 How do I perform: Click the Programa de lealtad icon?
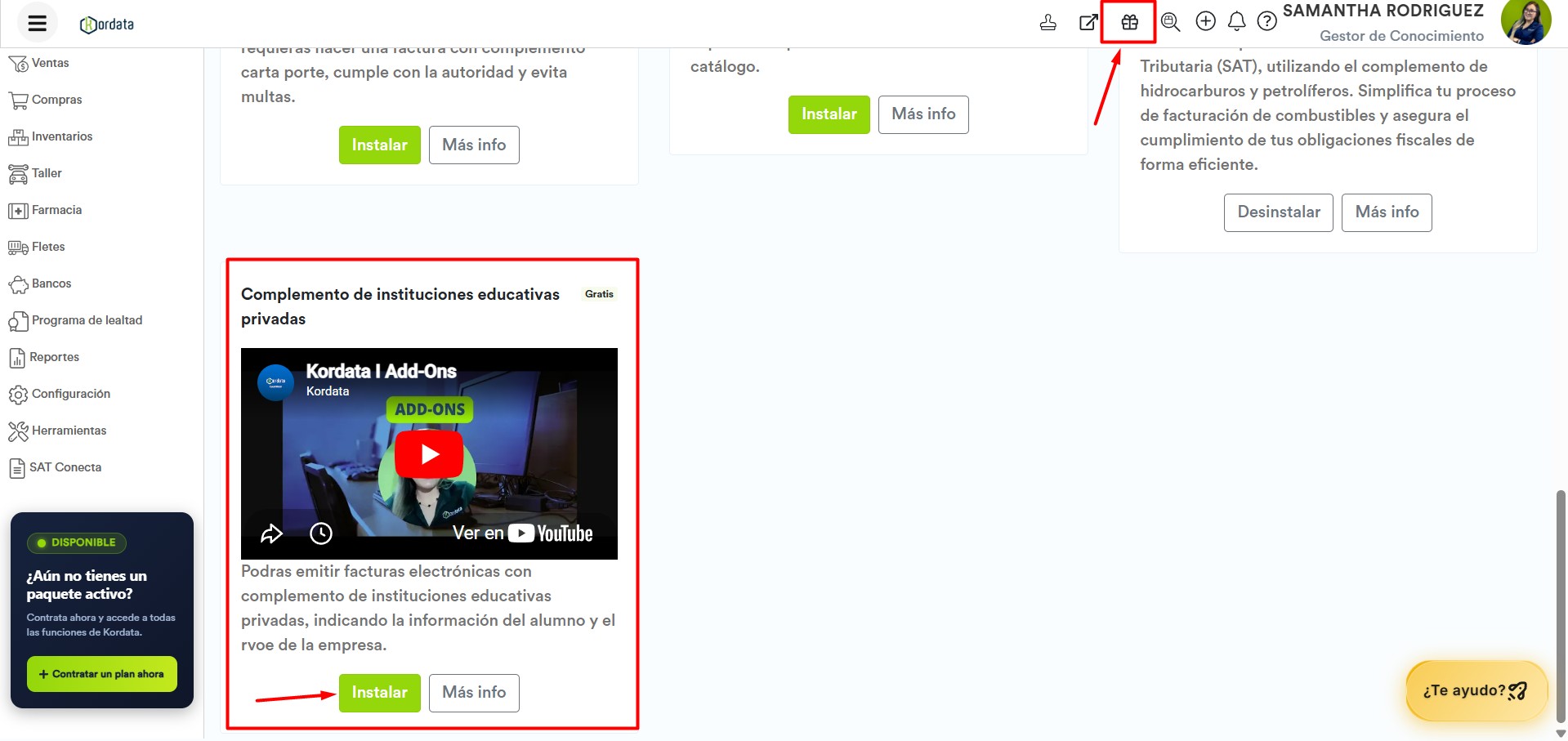(18, 321)
